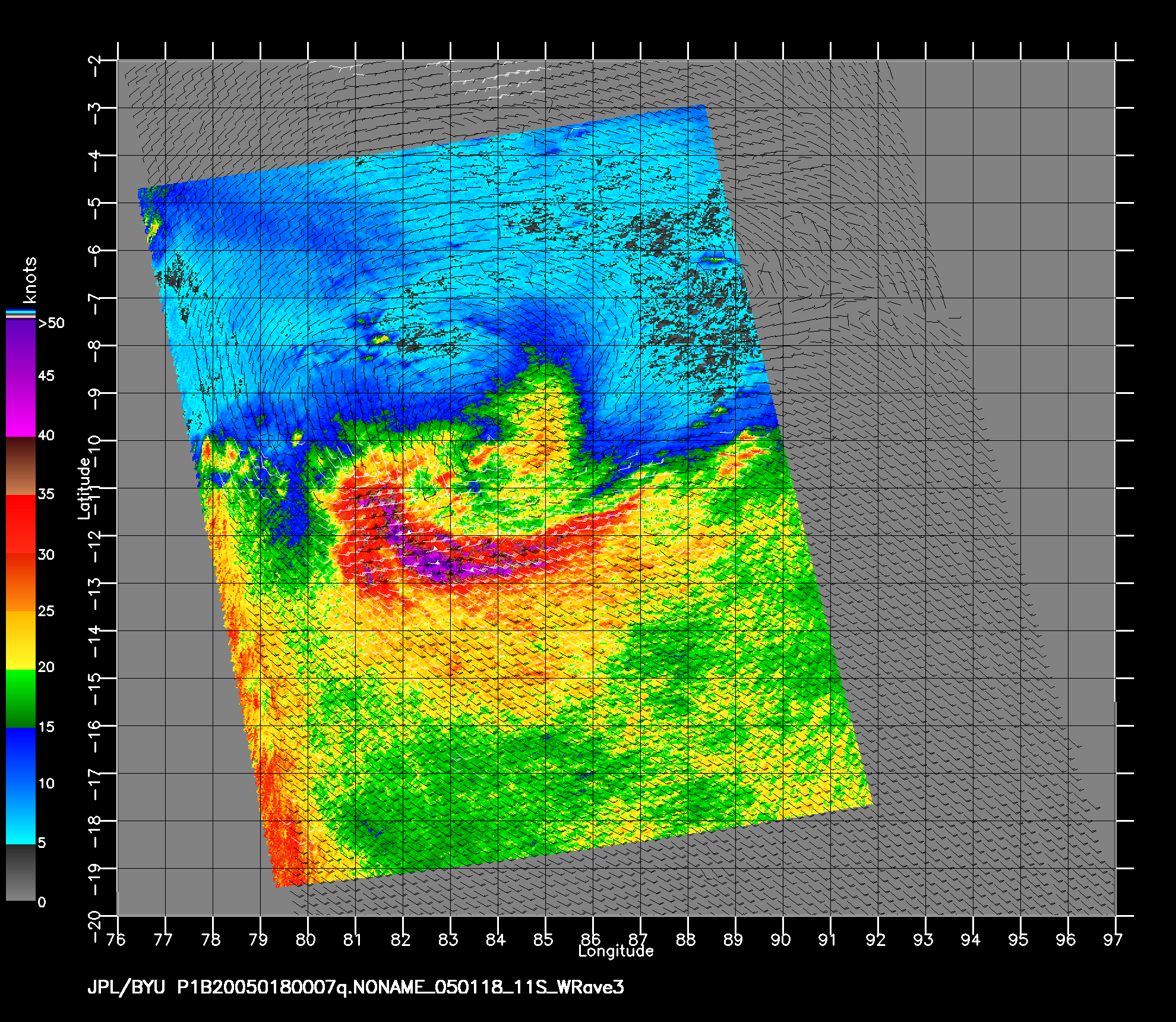Click the yellow 20-25 knots colorbar segment
The height and width of the screenshot is (1022, 1176).
pos(21,641)
